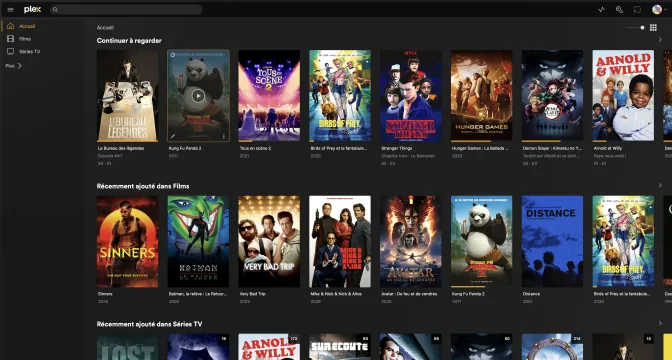Open Birds of Prey poster in Films row

coord(623,242)
